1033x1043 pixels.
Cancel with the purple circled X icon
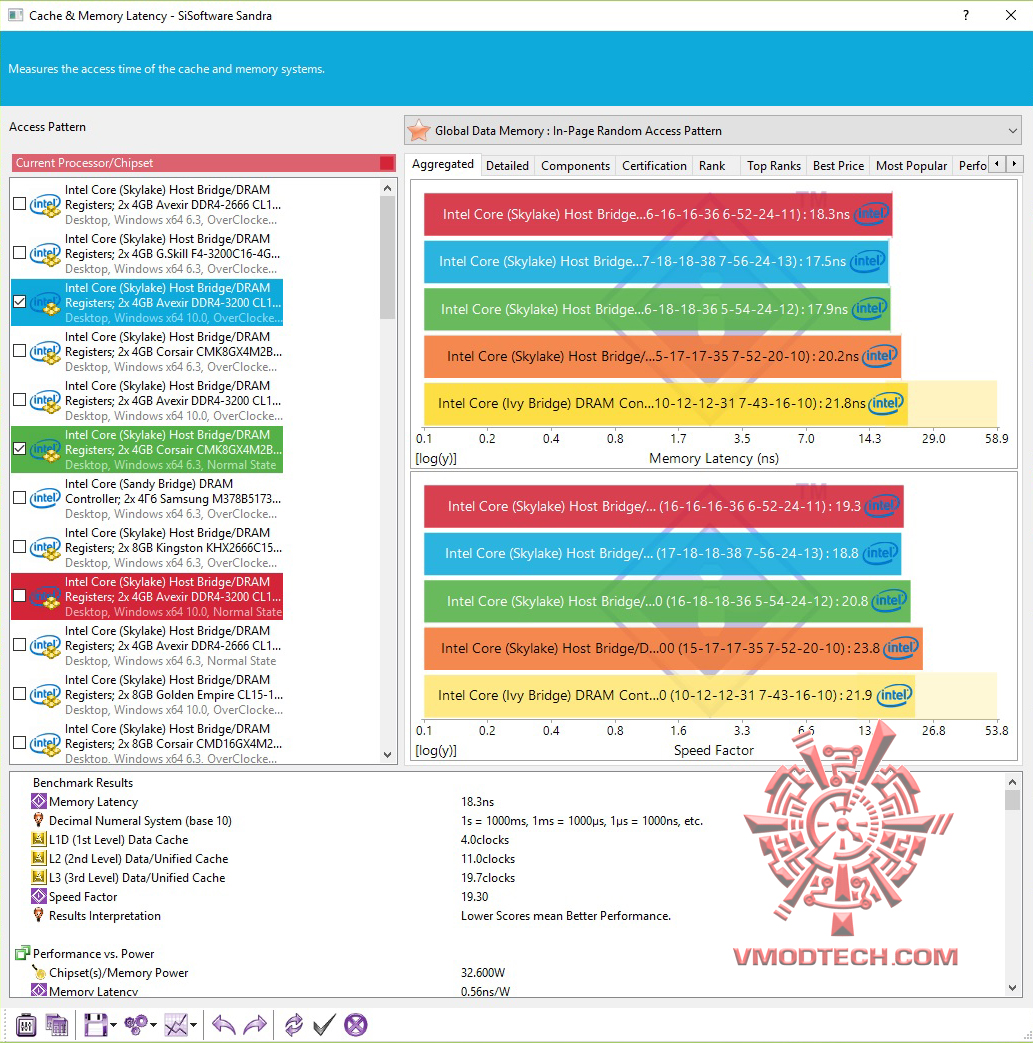pos(356,1024)
